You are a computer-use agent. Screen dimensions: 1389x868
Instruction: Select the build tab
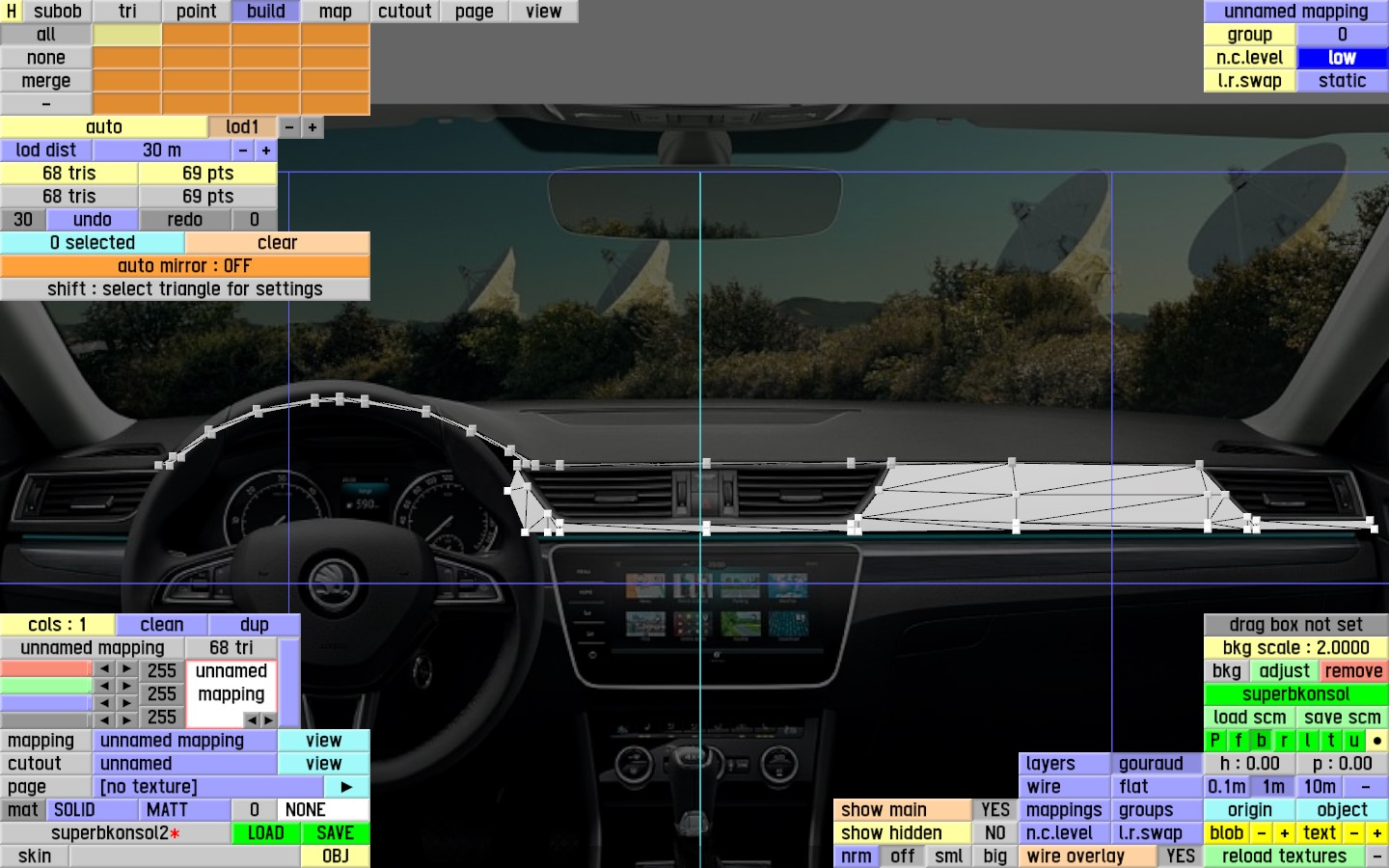(266, 12)
